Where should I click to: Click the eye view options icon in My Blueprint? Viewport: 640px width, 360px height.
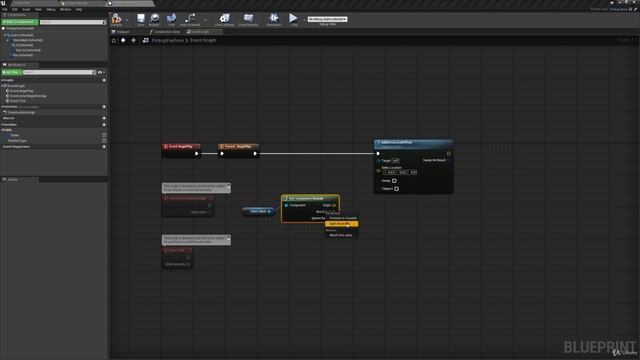pyautogui.click(x=100, y=72)
